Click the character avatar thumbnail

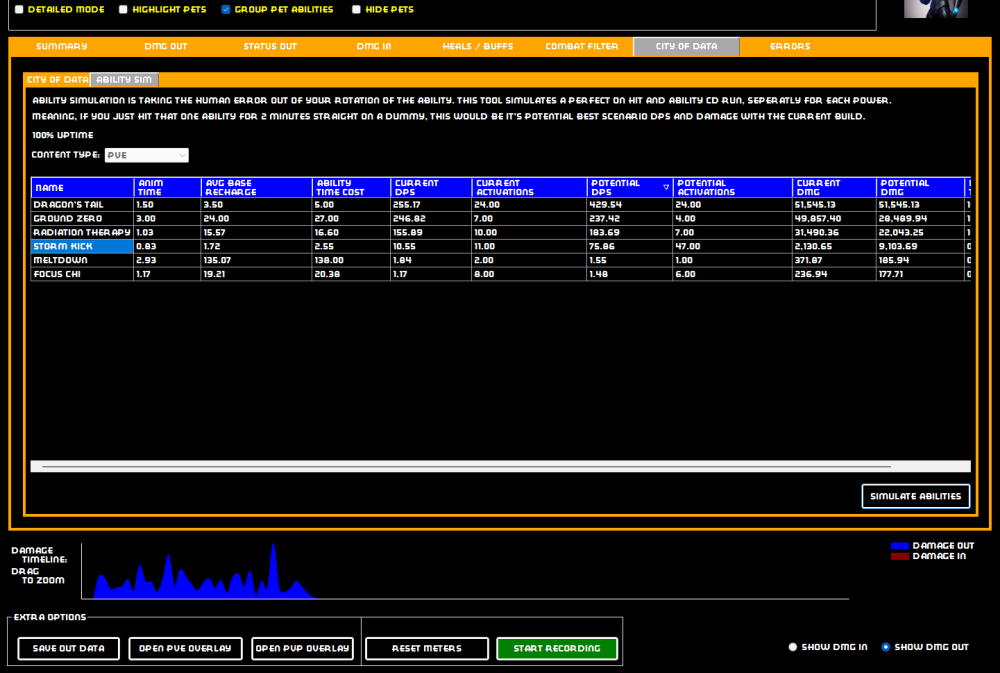[936, 8]
